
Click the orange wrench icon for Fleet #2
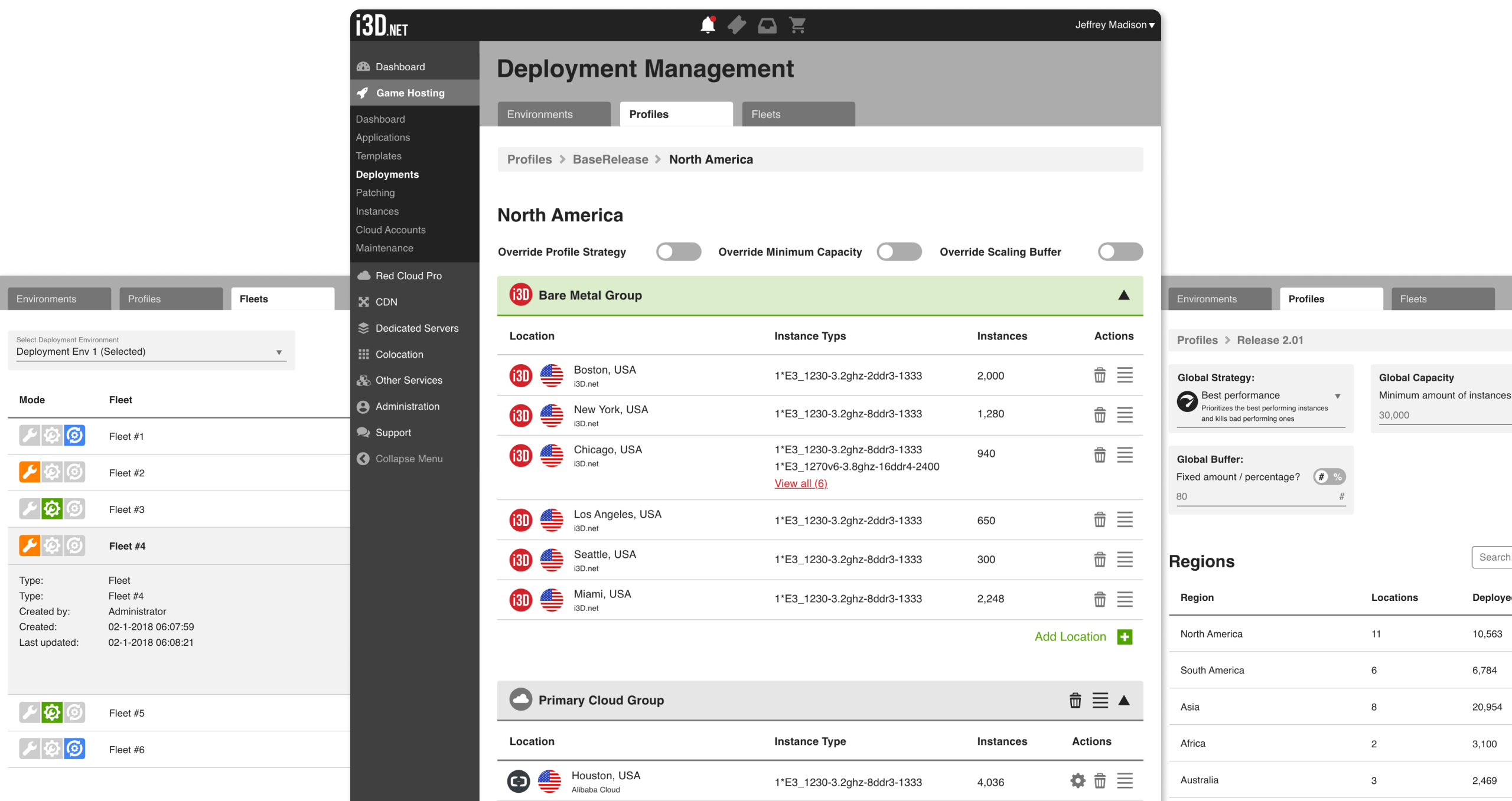[x=29, y=472]
